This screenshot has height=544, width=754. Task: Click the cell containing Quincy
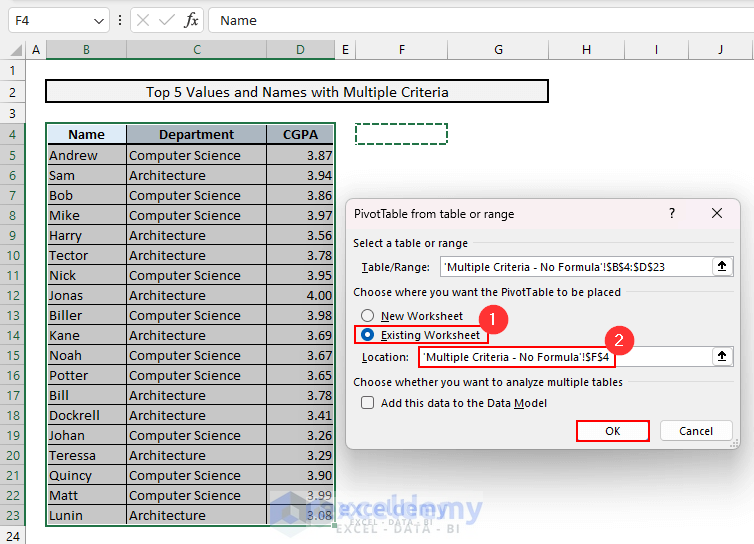(x=87, y=475)
